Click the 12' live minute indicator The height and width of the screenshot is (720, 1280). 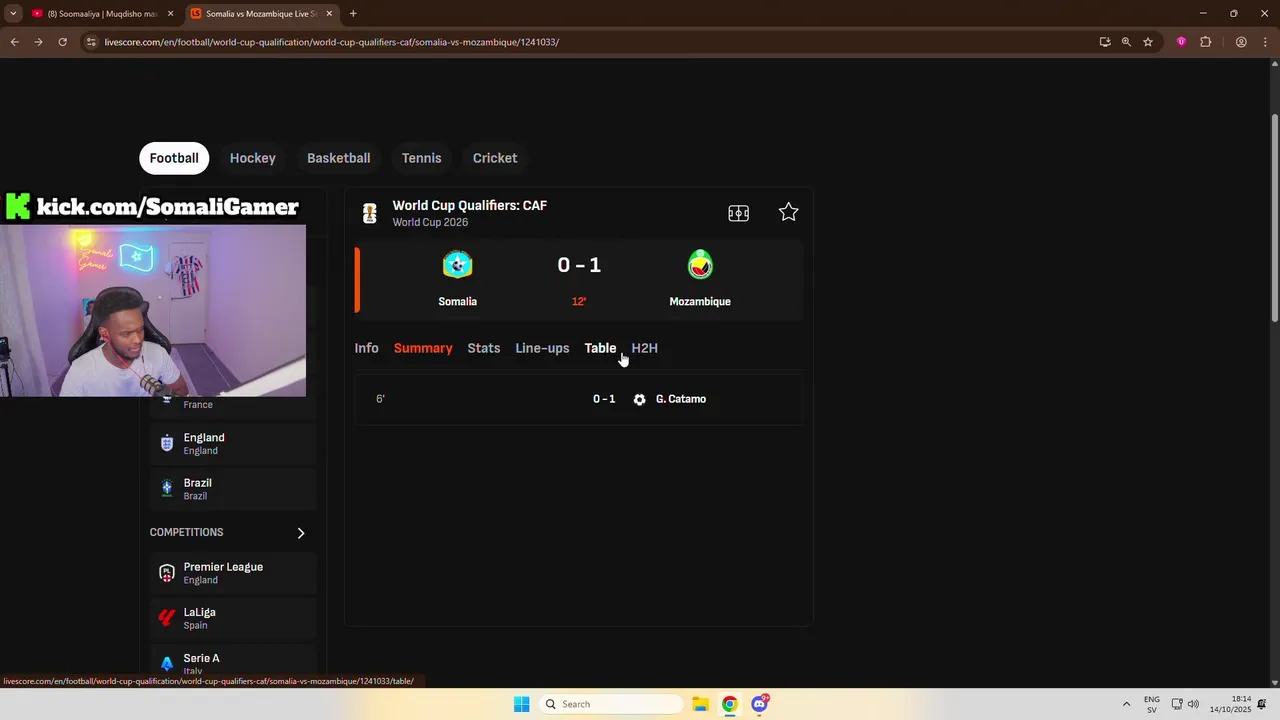coord(579,301)
